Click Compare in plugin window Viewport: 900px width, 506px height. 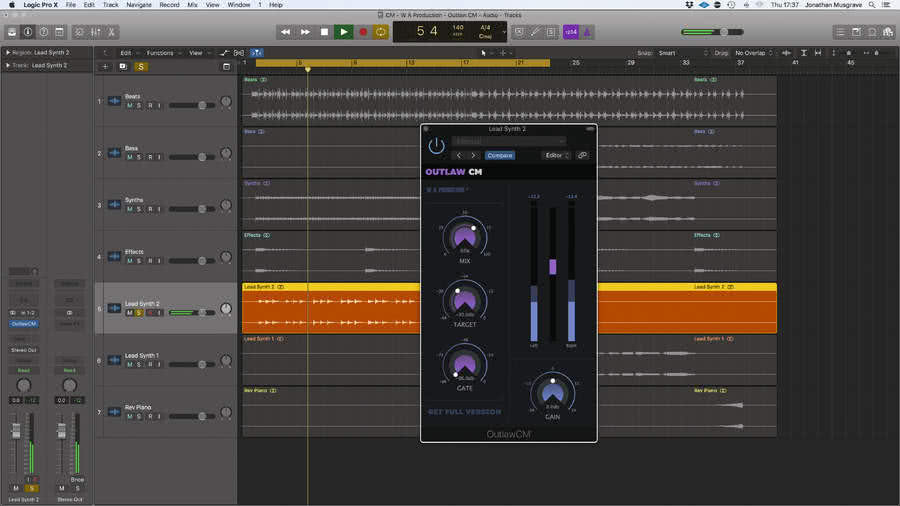click(499, 155)
